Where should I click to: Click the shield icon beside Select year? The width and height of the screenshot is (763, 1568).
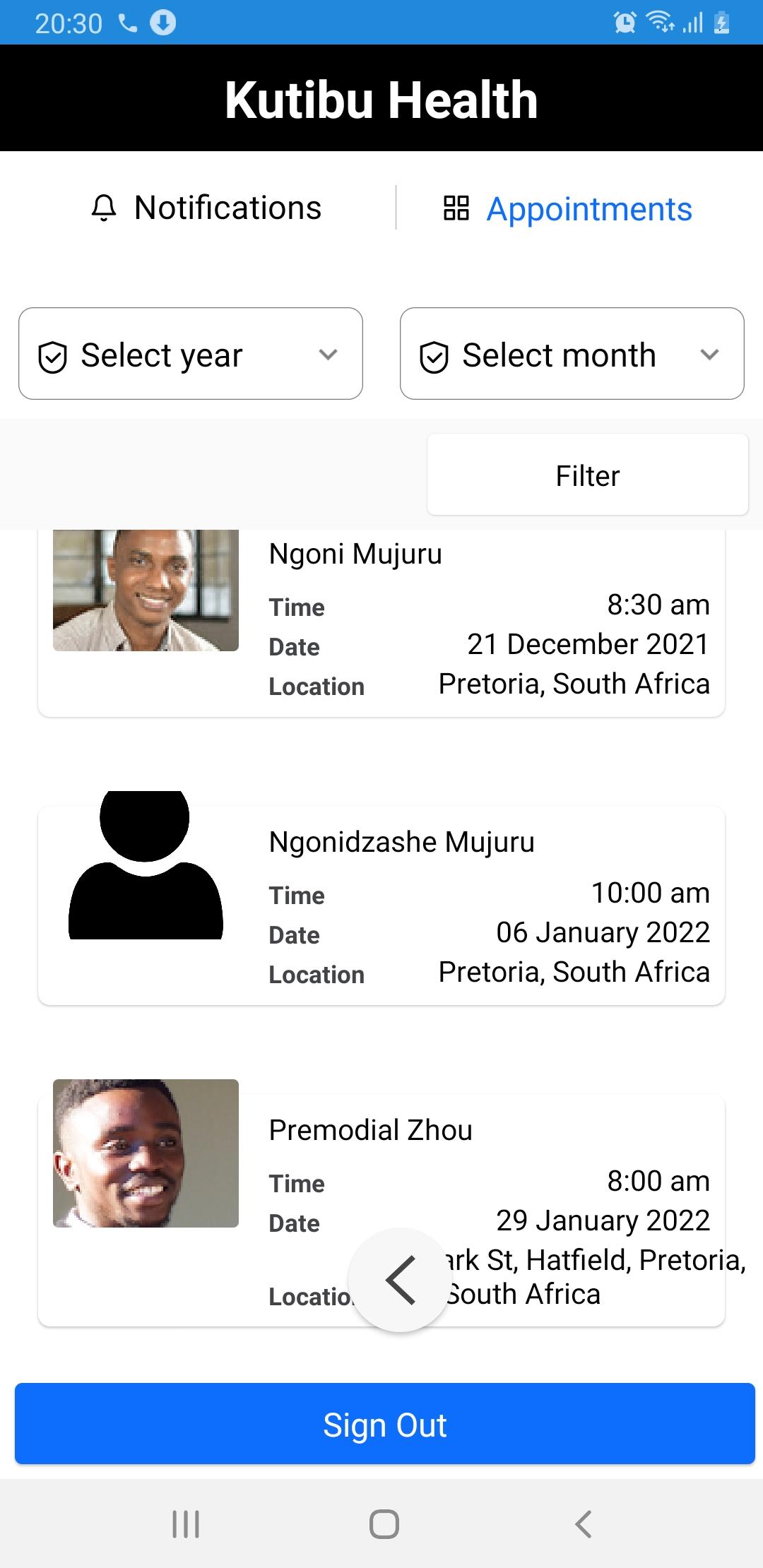click(x=52, y=357)
